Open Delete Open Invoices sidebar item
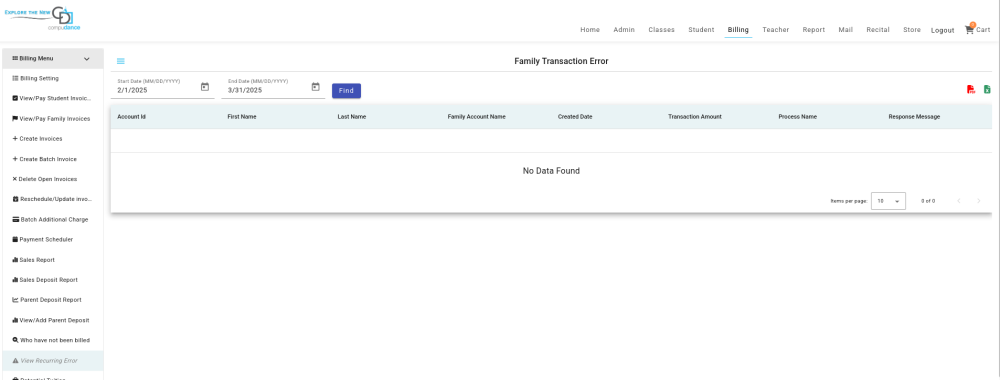 tap(53, 179)
